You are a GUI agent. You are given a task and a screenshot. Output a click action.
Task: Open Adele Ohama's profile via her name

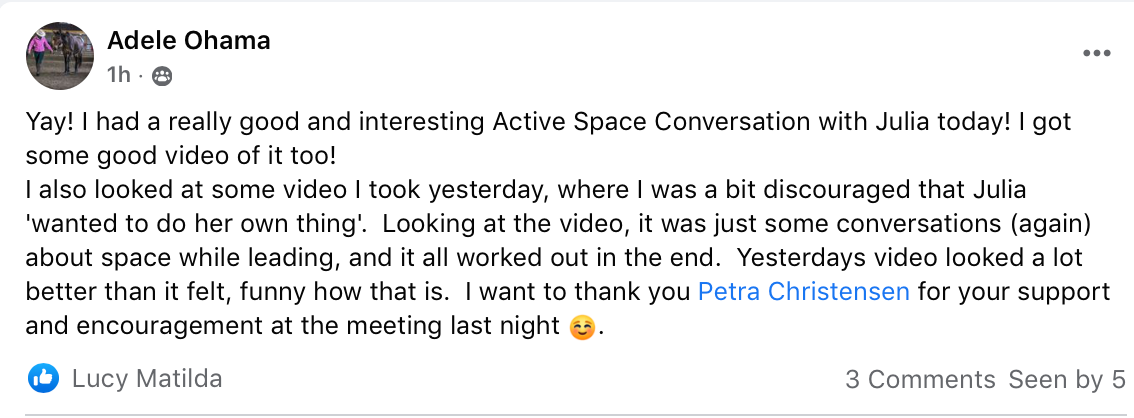tap(189, 41)
